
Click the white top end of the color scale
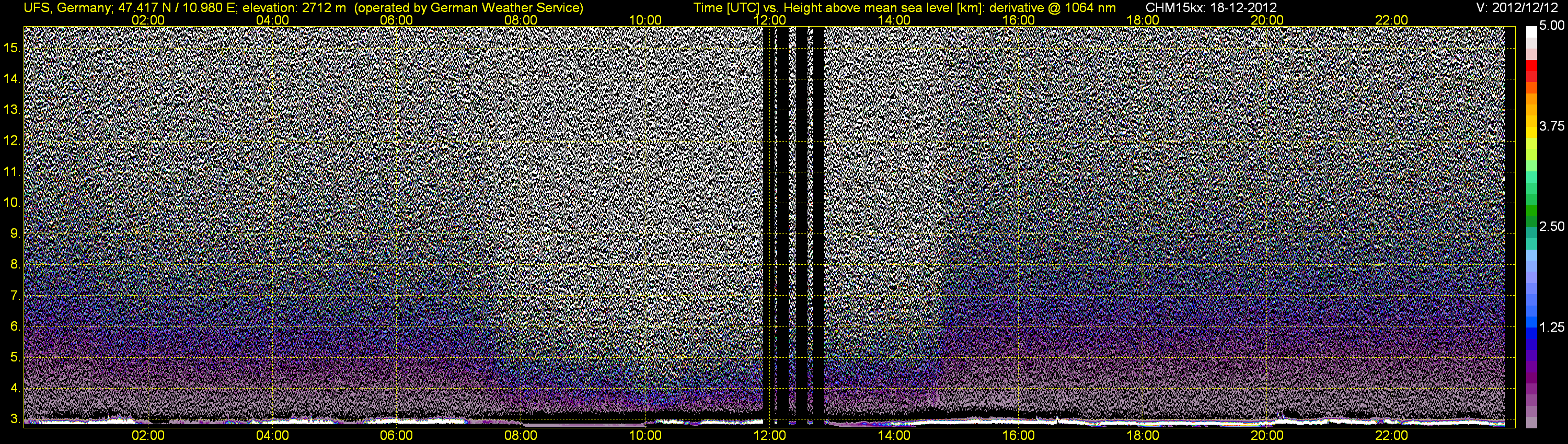[1531, 32]
